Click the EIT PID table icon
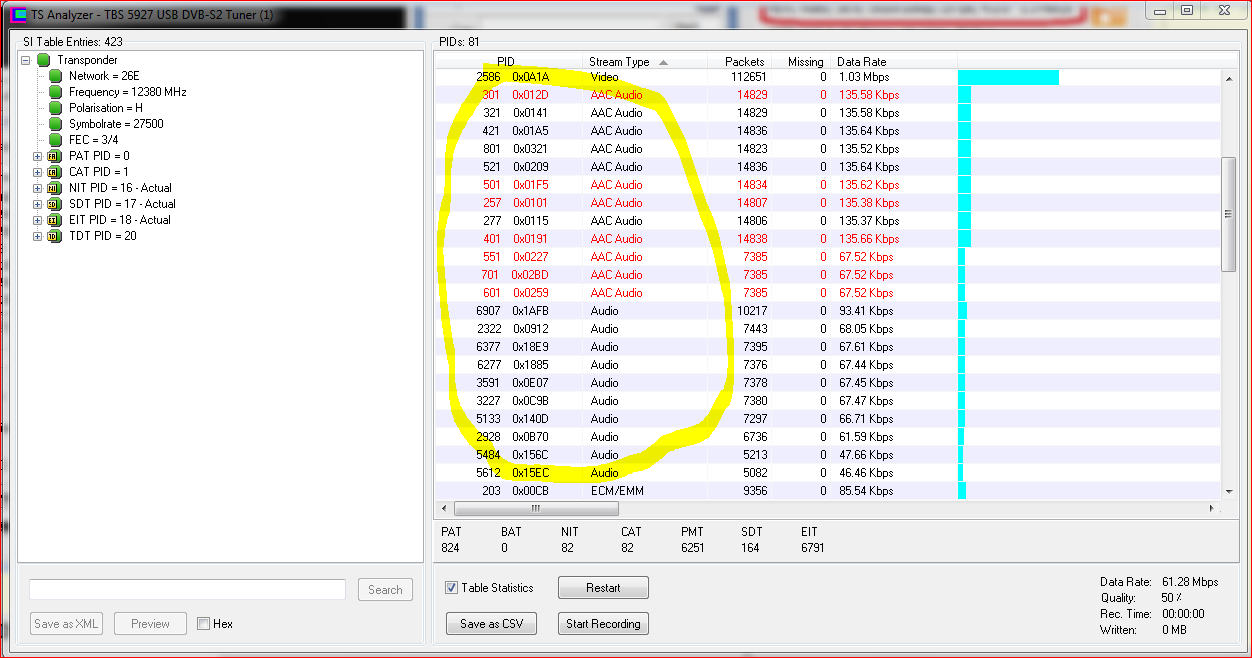 pyautogui.click(x=55, y=220)
